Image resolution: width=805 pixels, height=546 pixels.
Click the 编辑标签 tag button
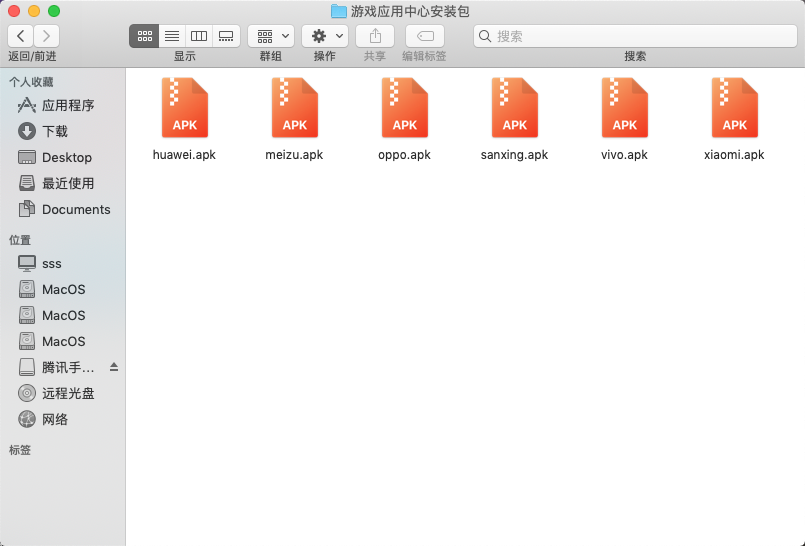(x=425, y=36)
